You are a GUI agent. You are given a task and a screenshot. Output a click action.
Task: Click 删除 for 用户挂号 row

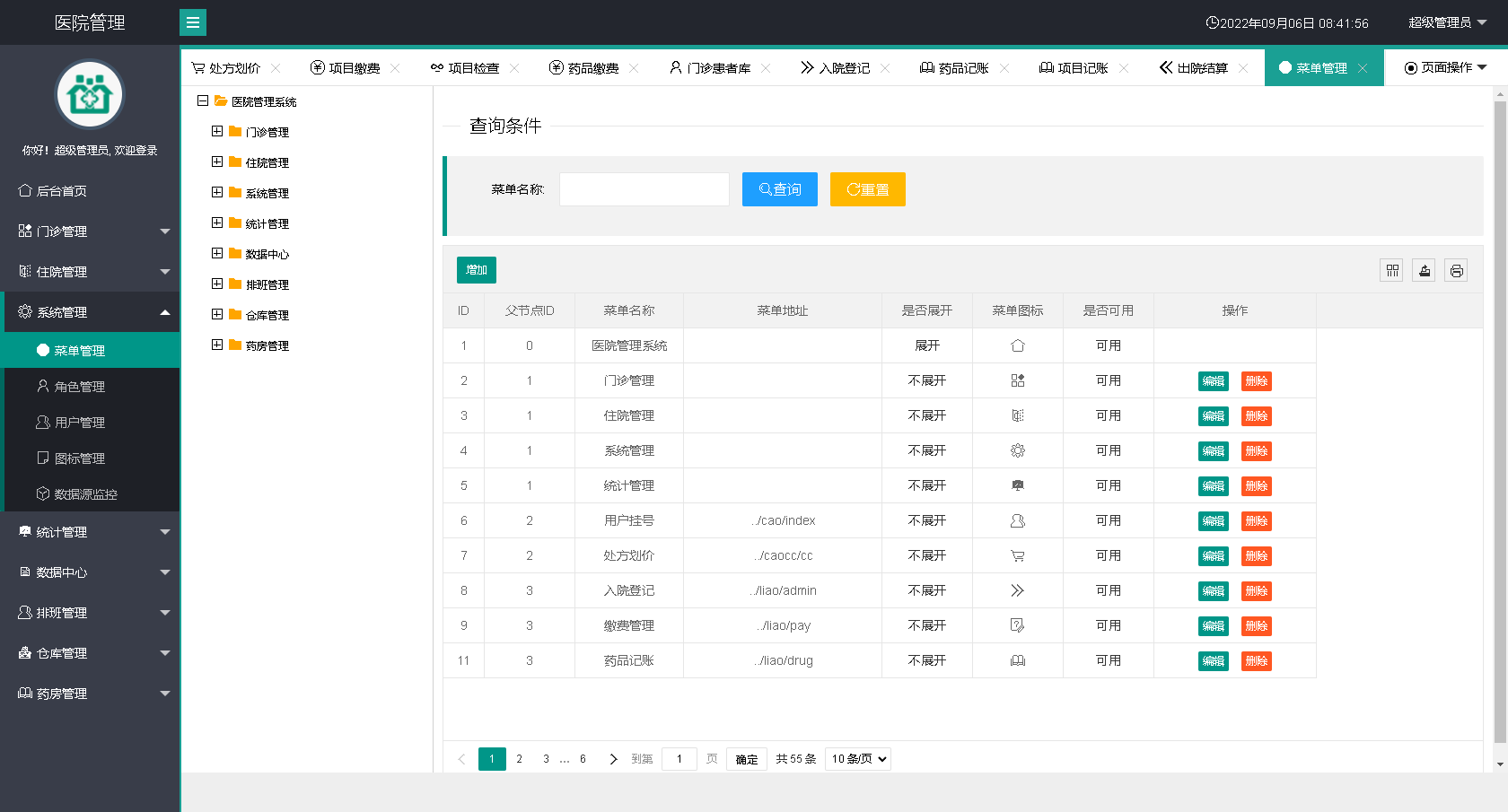1257,521
